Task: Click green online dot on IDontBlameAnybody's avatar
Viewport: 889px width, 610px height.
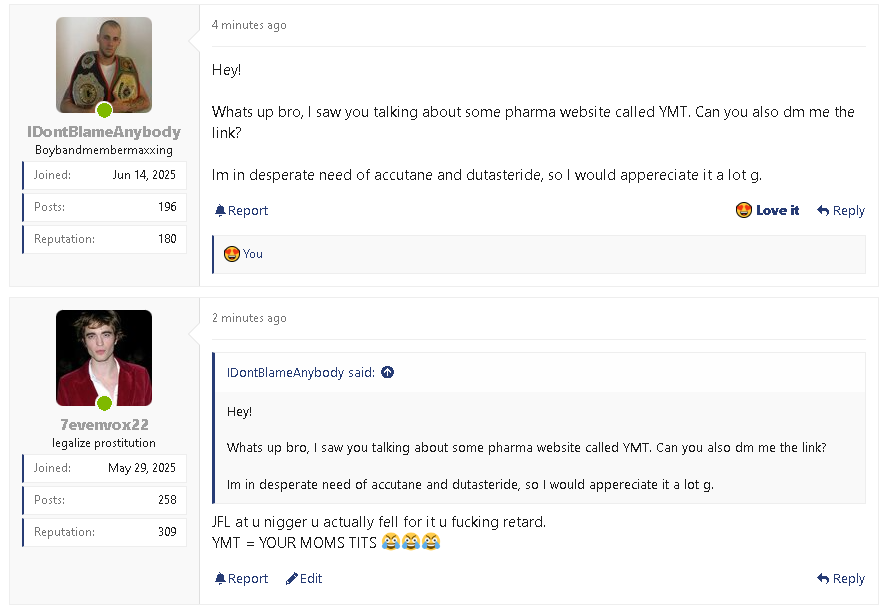Action: point(104,110)
